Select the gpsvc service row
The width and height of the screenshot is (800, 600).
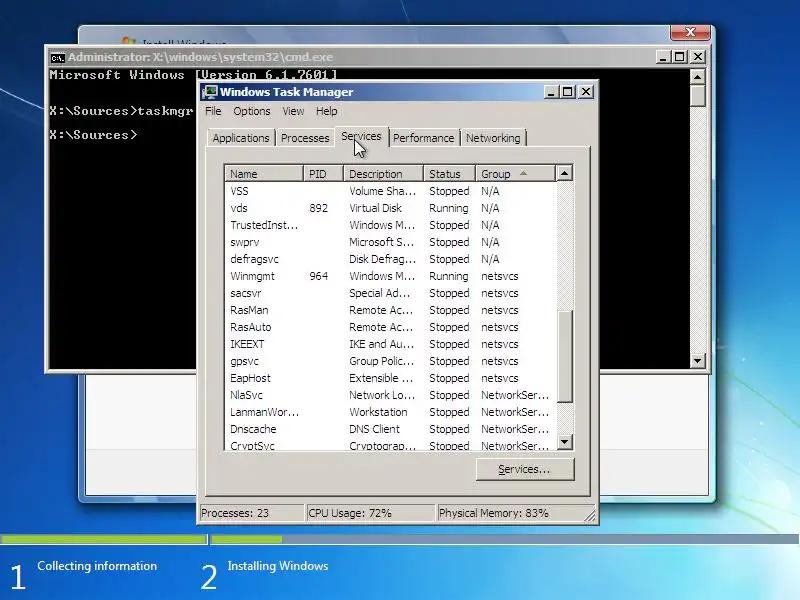coord(391,361)
